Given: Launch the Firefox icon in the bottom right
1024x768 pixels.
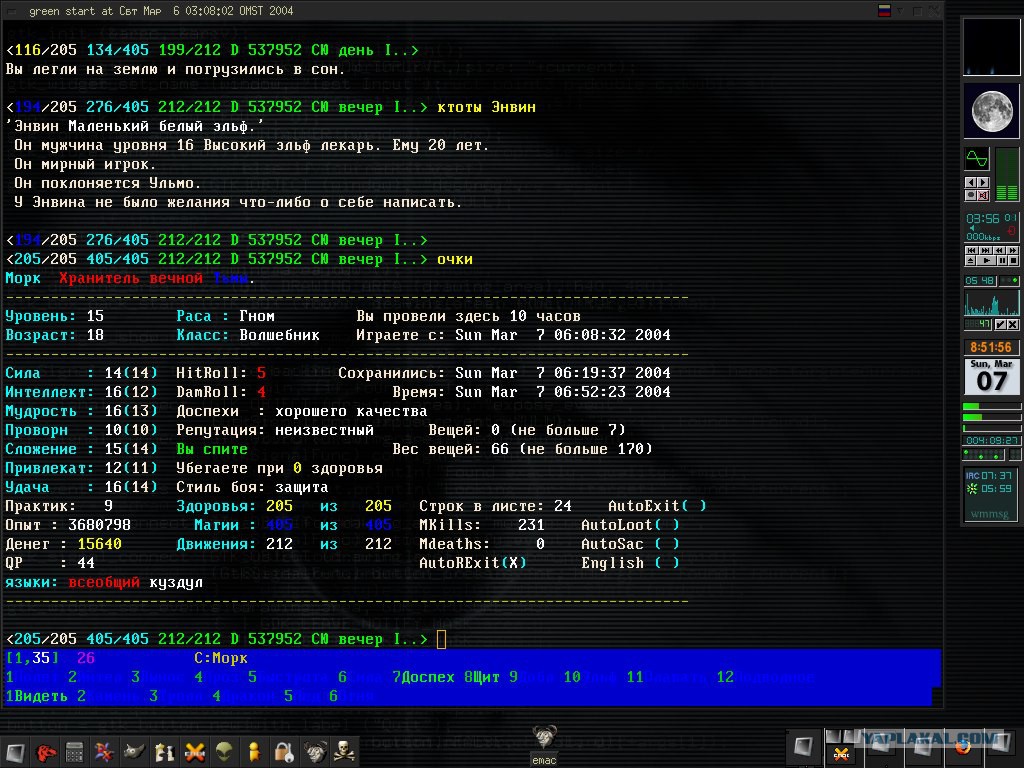Looking at the screenshot, I should click(x=963, y=746).
